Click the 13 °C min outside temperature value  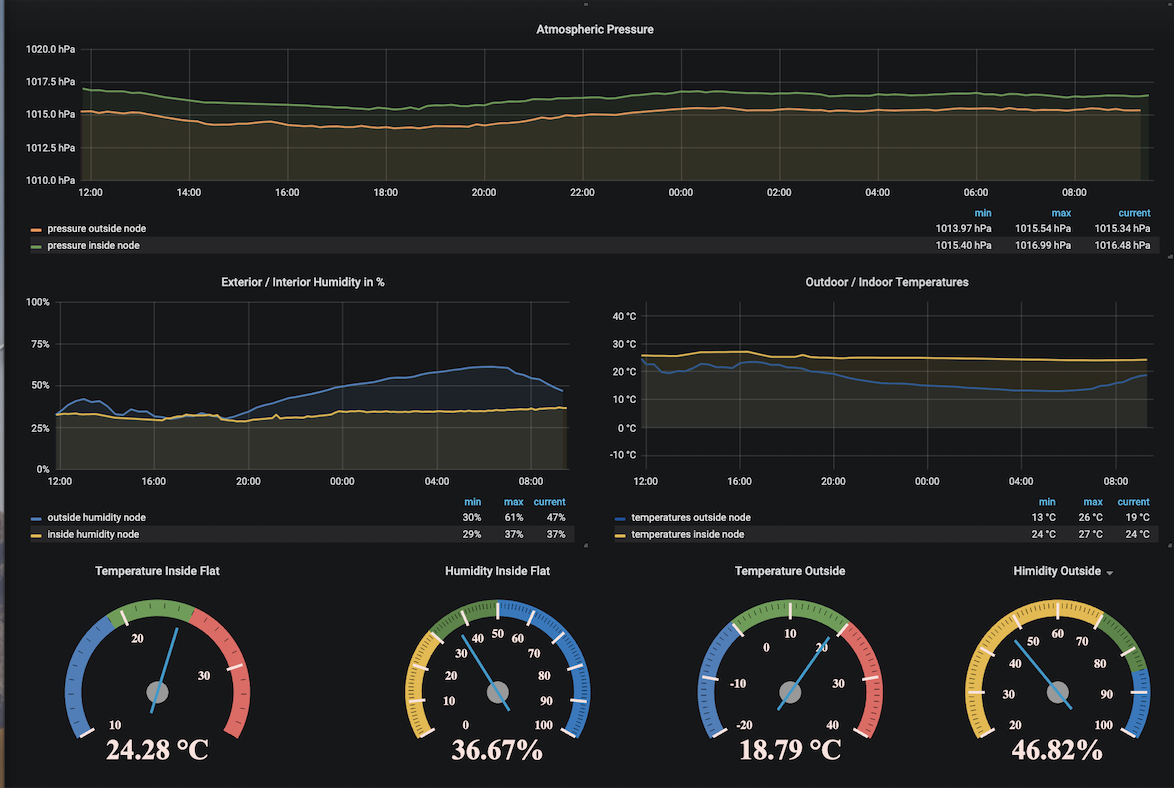(x=1044, y=518)
